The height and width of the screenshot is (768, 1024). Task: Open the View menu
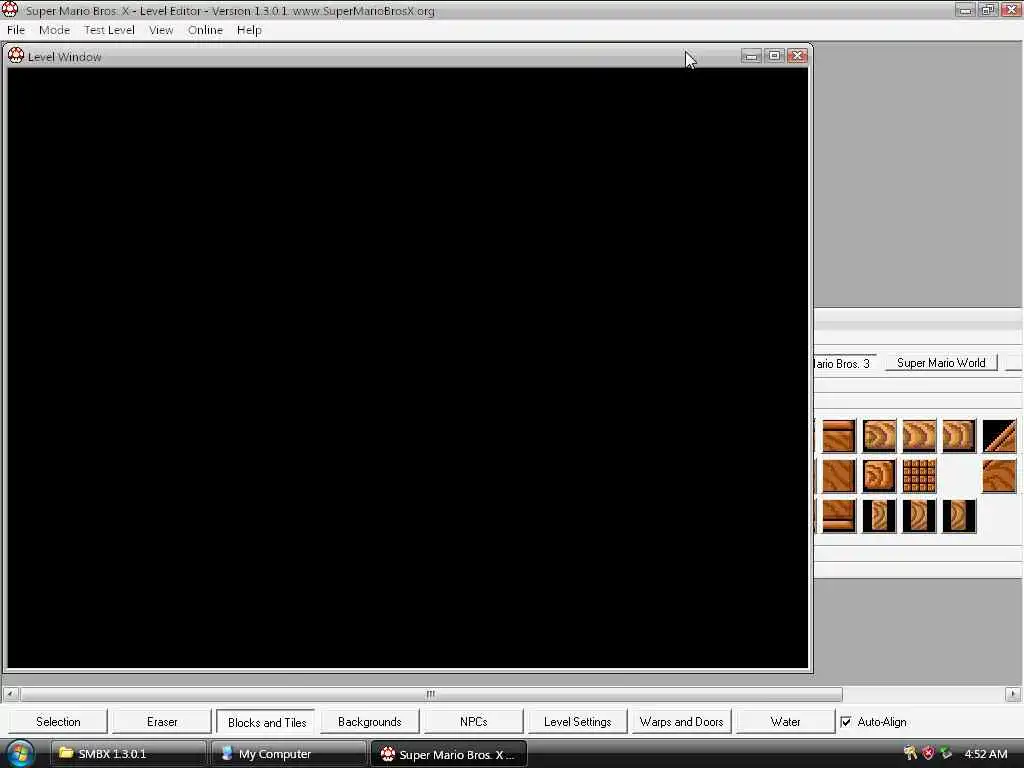pos(161,30)
